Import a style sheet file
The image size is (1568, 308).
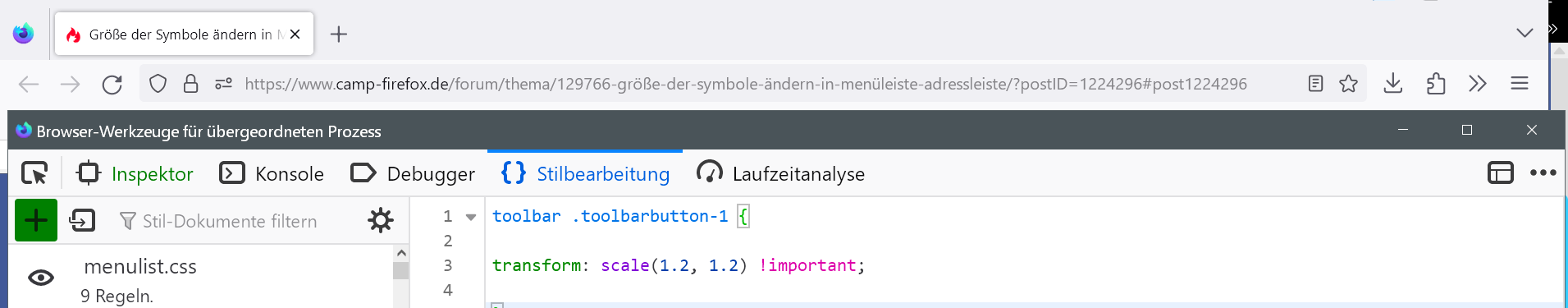[83, 220]
